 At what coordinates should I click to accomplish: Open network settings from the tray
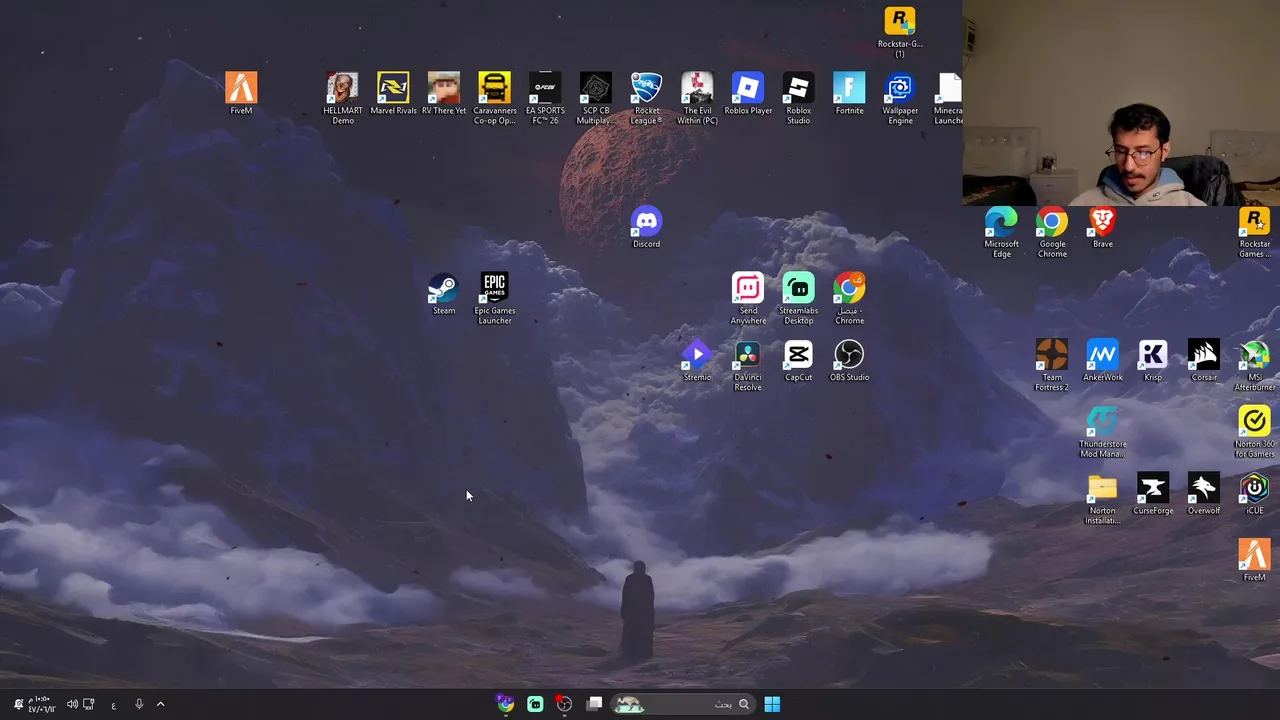tap(89, 704)
